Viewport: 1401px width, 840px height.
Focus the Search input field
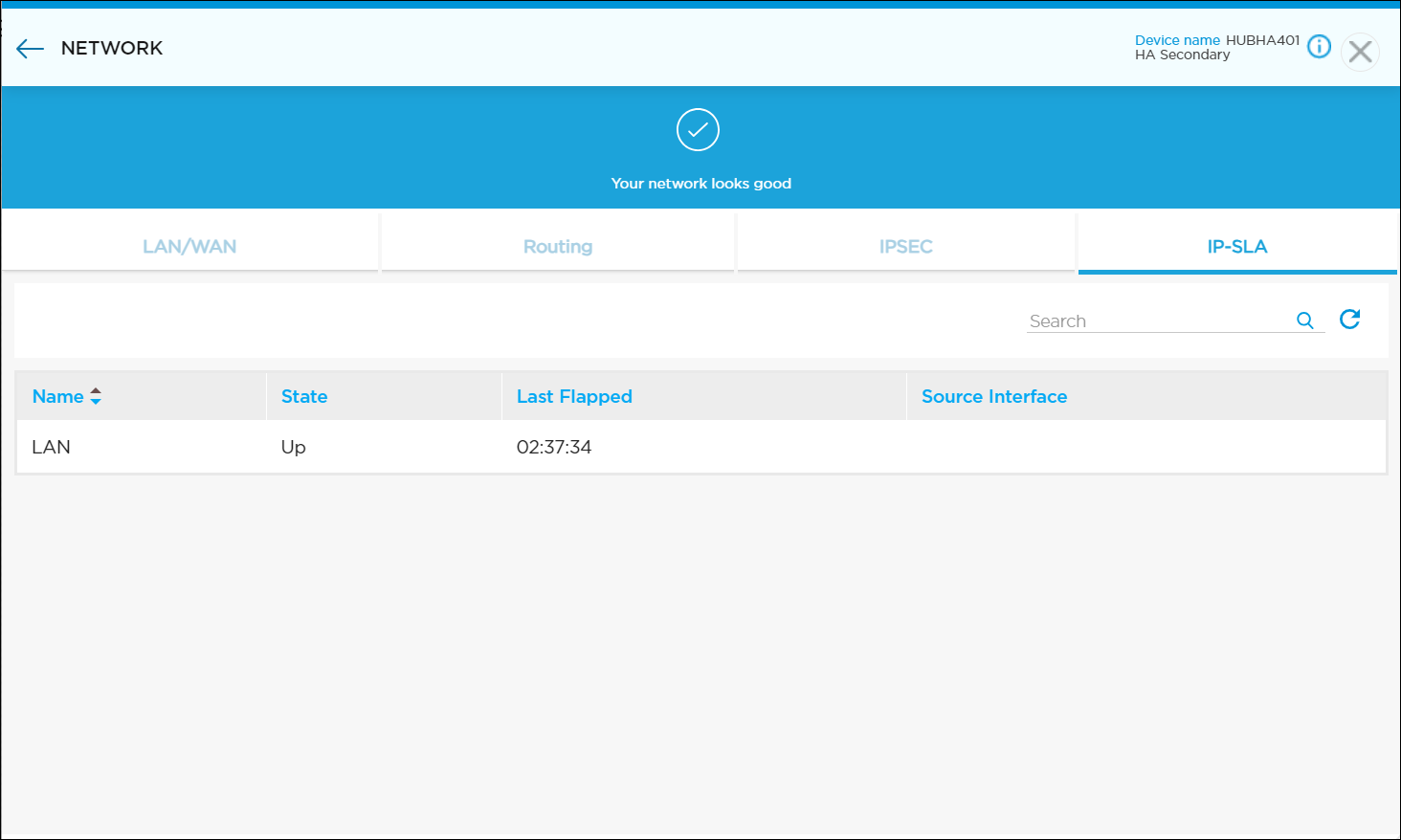click(1158, 321)
